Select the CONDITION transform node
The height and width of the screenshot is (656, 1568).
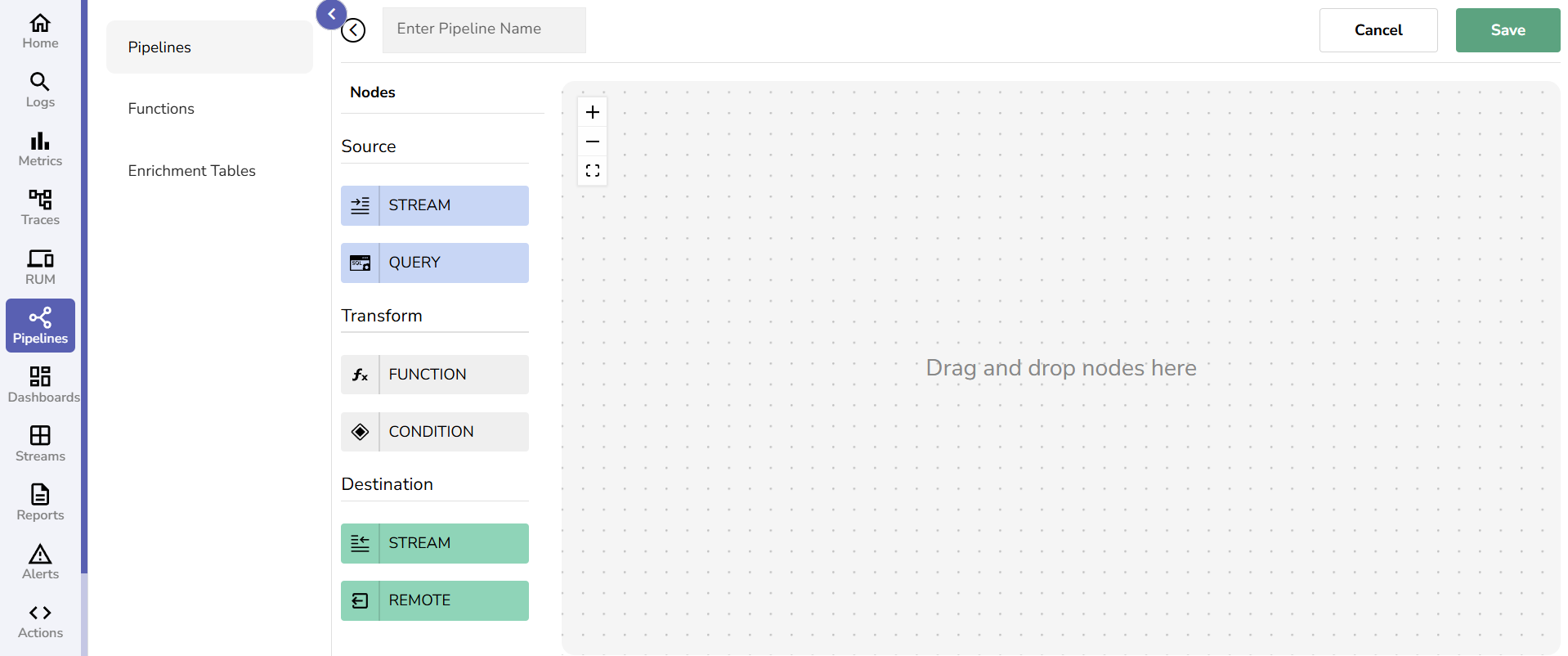(434, 431)
